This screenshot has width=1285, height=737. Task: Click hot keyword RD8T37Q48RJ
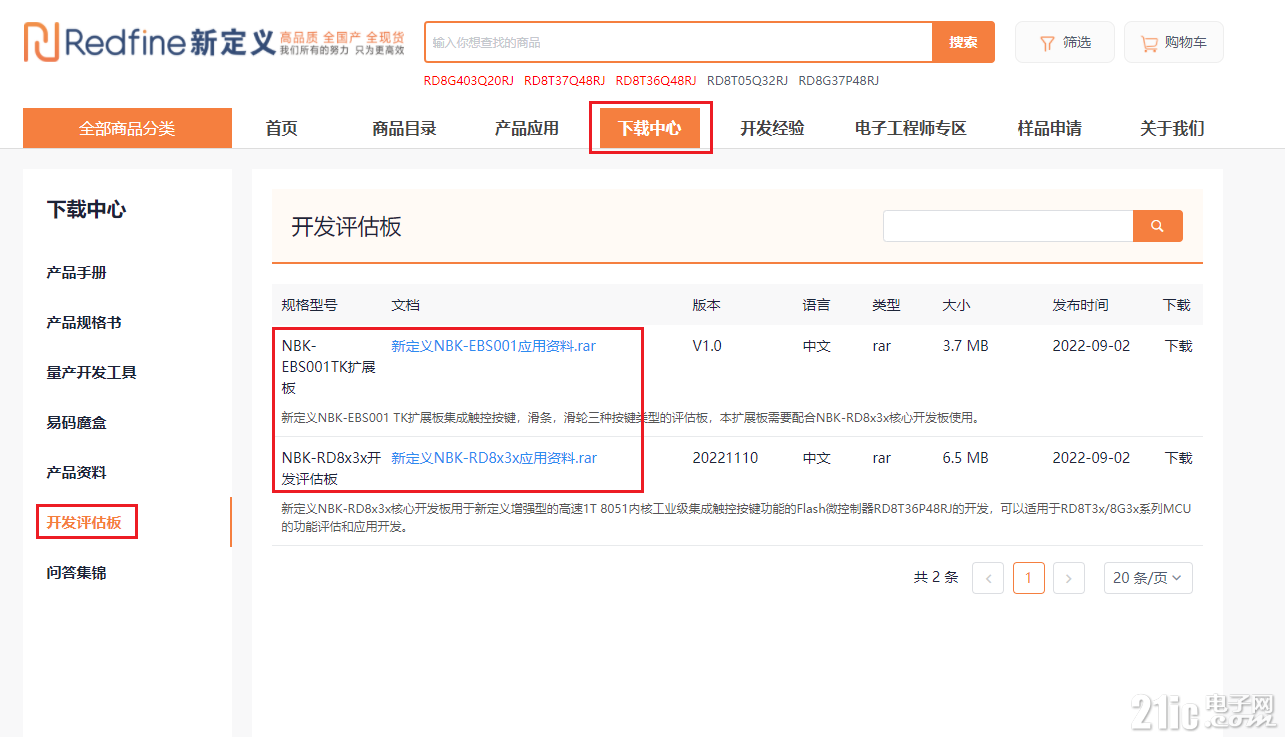[x=564, y=81]
